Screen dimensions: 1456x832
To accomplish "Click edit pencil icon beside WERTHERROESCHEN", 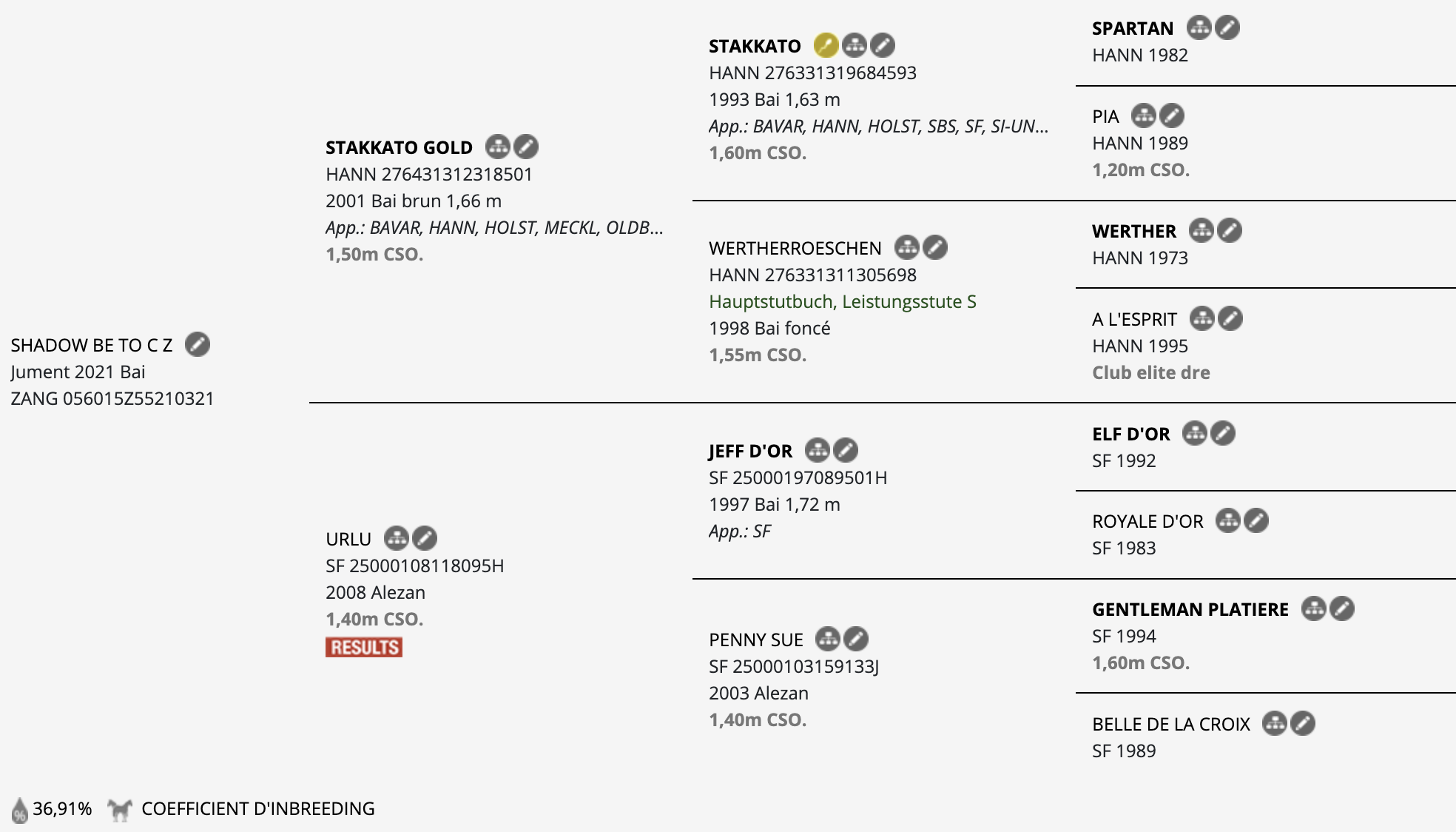I will tap(935, 247).
